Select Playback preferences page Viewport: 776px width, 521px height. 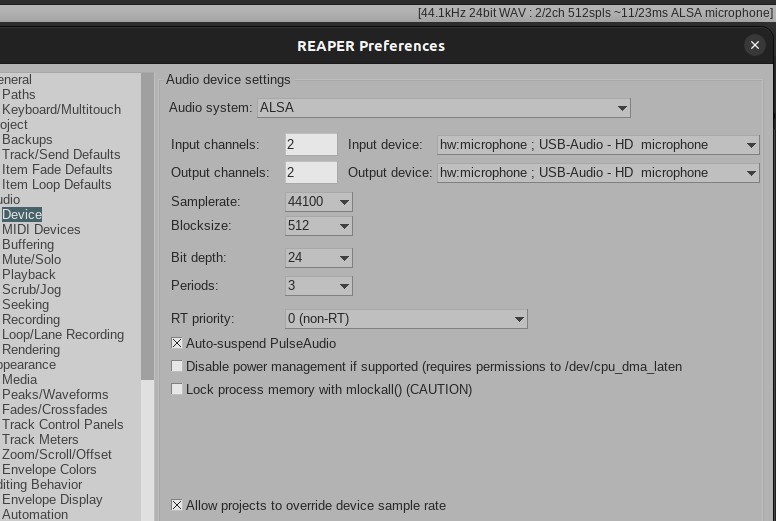29,275
